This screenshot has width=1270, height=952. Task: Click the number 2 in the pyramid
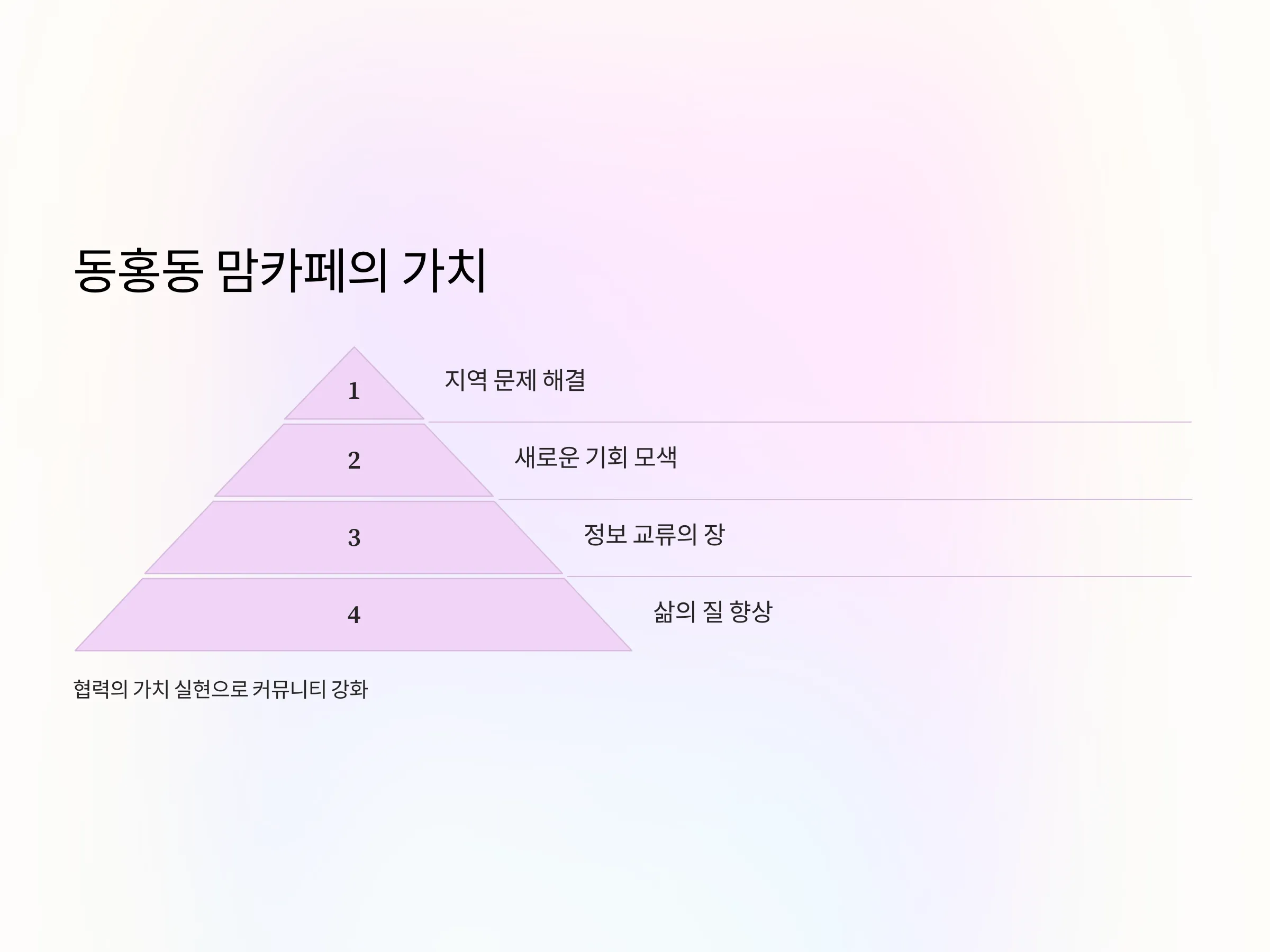click(354, 460)
